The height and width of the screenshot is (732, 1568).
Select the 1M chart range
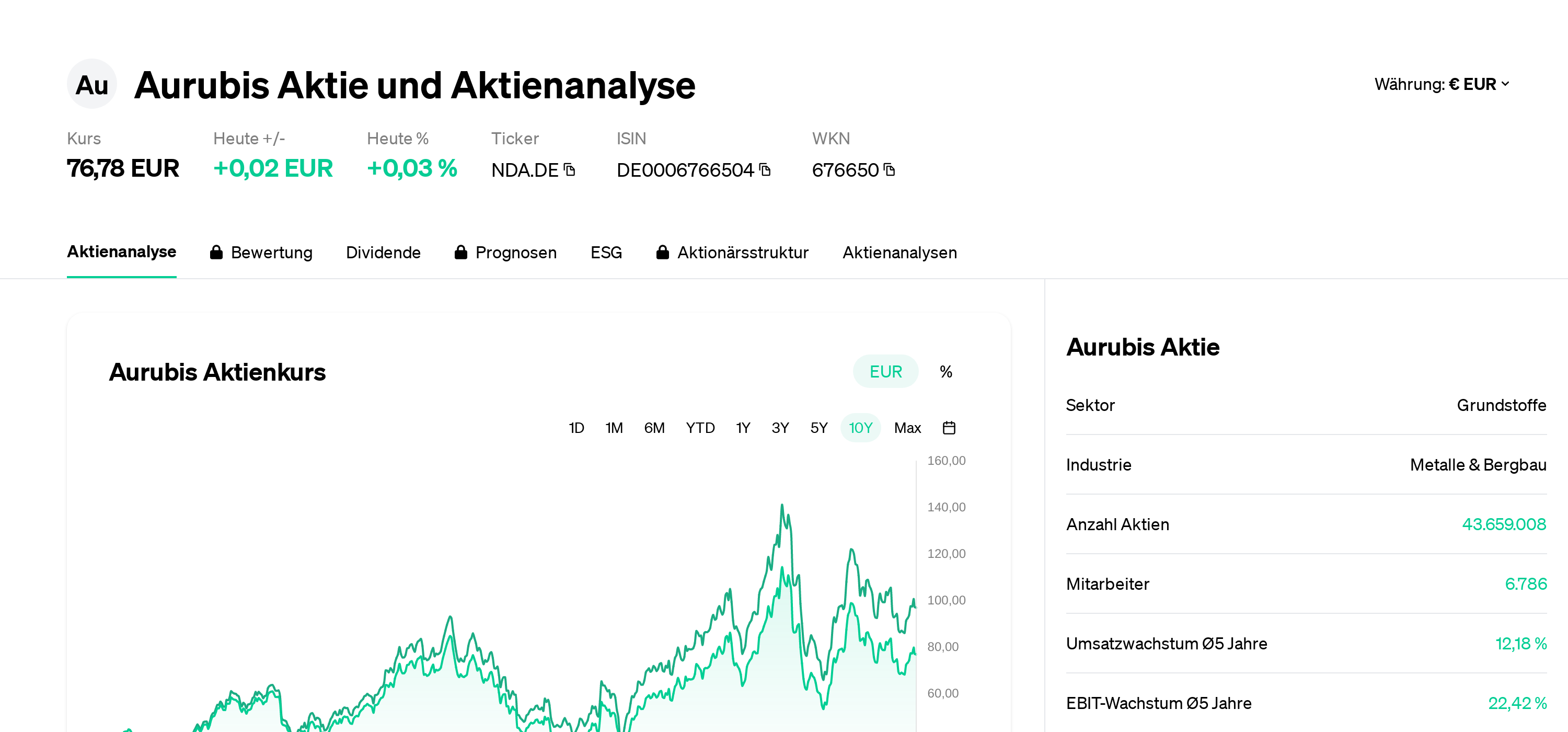pos(614,428)
